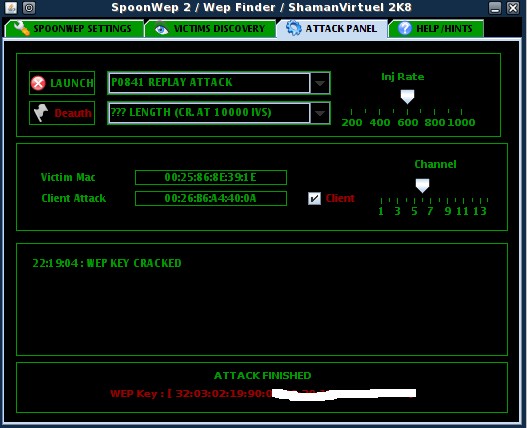Click the Inj Rate slider handle
527x428 pixels.
point(407,97)
